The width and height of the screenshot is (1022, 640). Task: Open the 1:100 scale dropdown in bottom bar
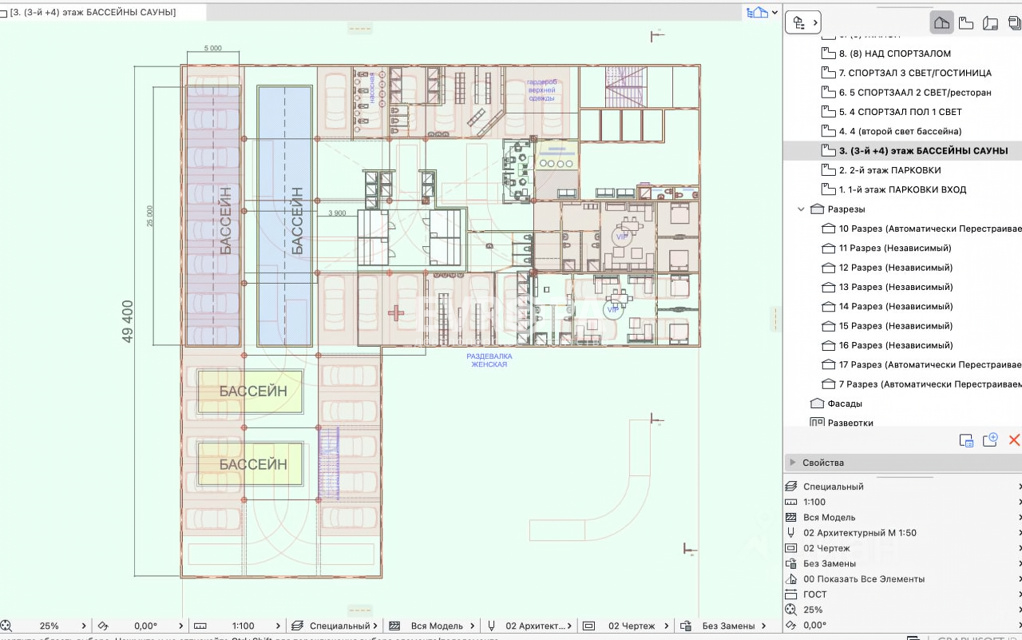pos(243,626)
